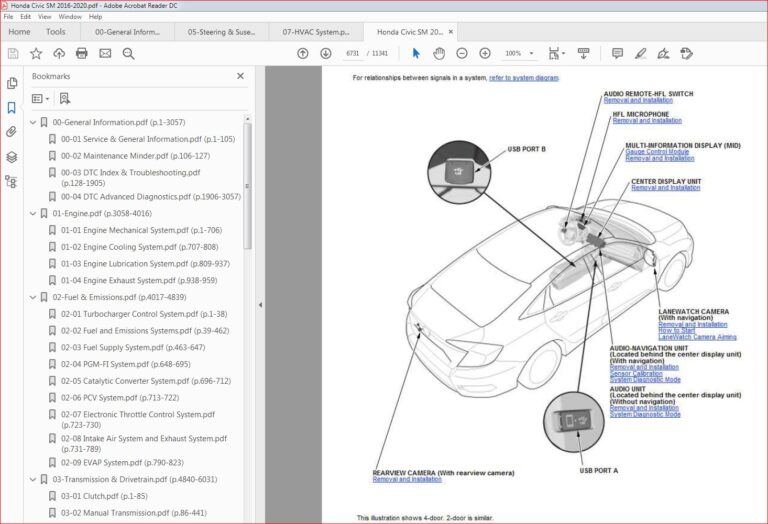Zoom out with the minus icon
Image resolution: width=768 pixels, height=524 pixels.
coord(462,53)
